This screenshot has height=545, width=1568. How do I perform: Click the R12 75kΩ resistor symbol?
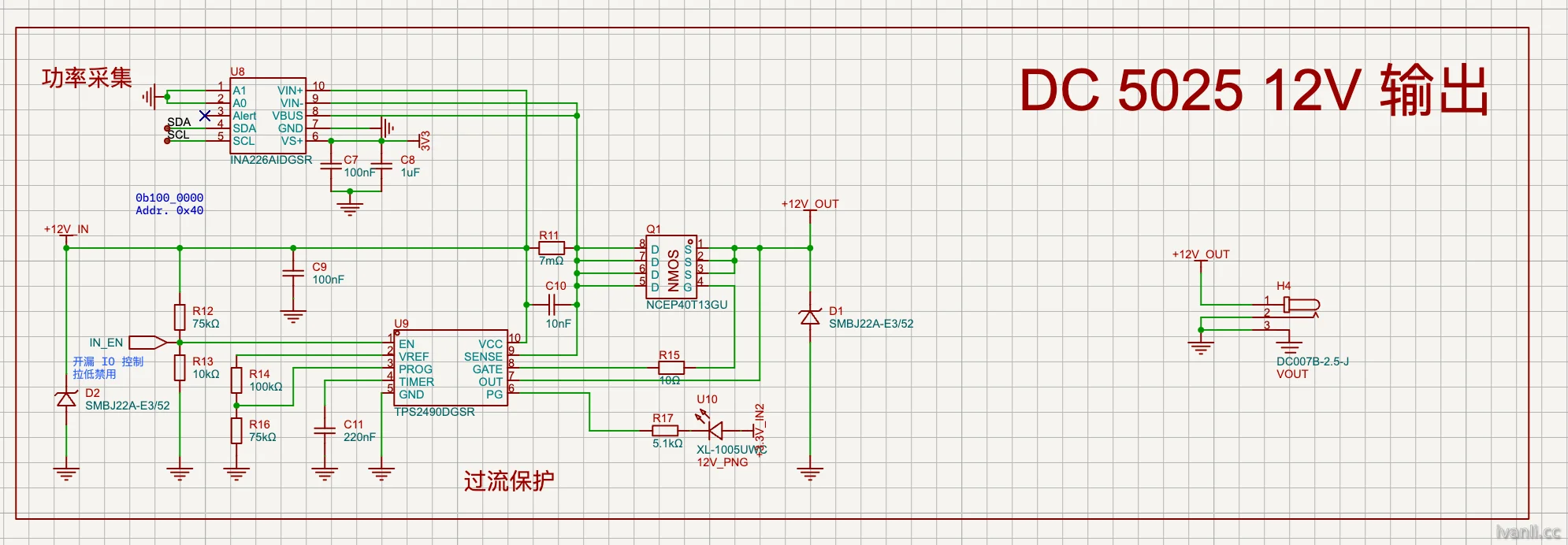tap(180, 317)
